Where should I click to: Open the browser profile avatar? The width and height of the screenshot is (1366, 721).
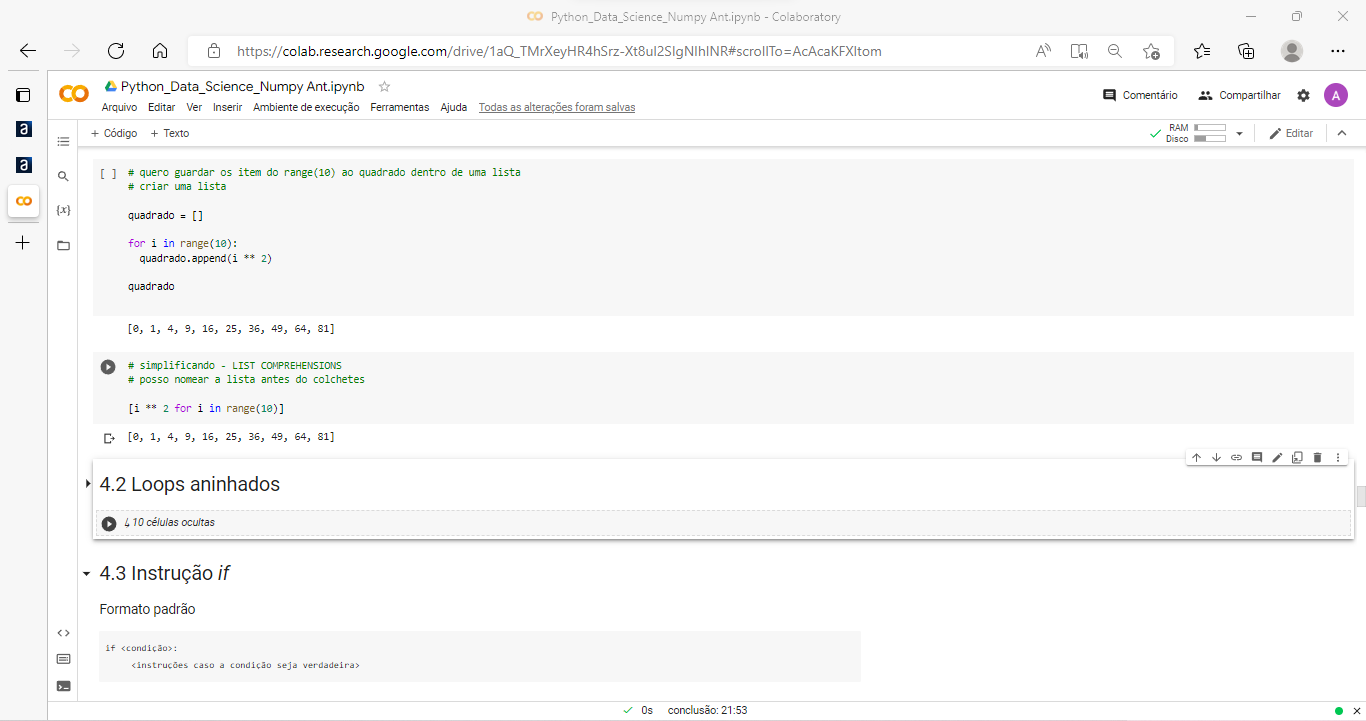coord(1292,51)
